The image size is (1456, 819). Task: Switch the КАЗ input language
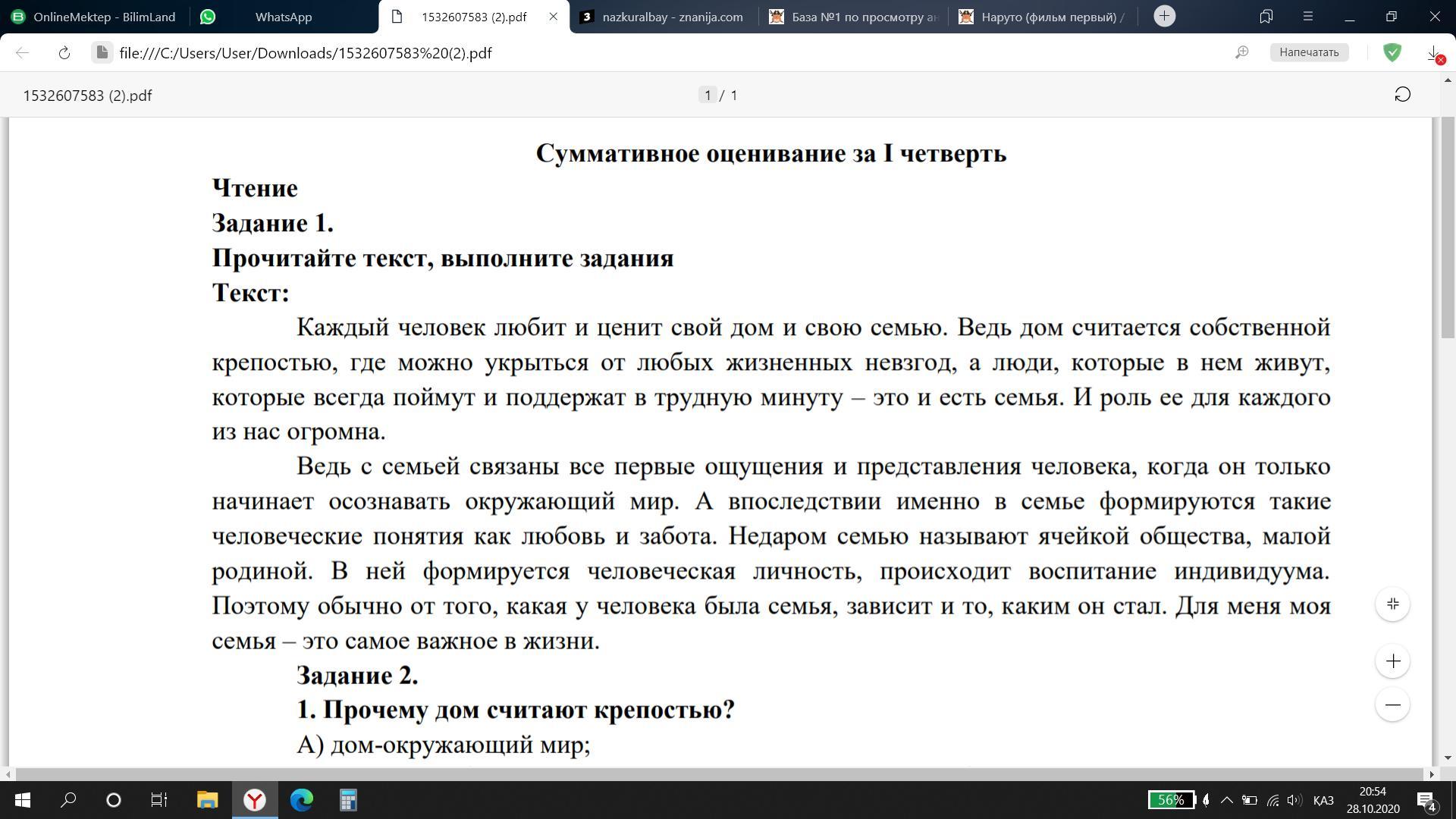click(x=1323, y=801)
